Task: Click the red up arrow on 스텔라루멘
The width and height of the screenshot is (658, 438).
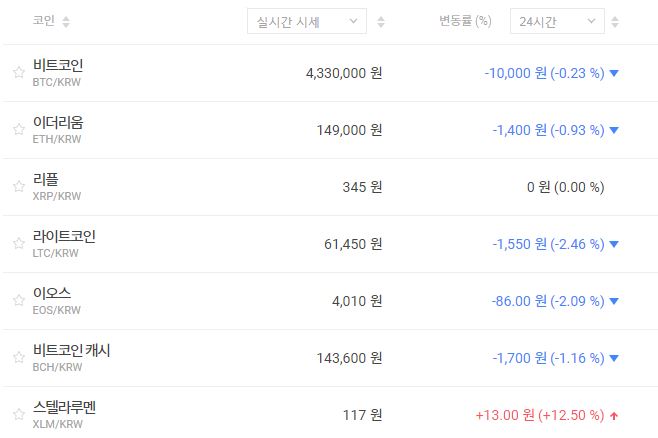Action: click(x=614, y=415)
